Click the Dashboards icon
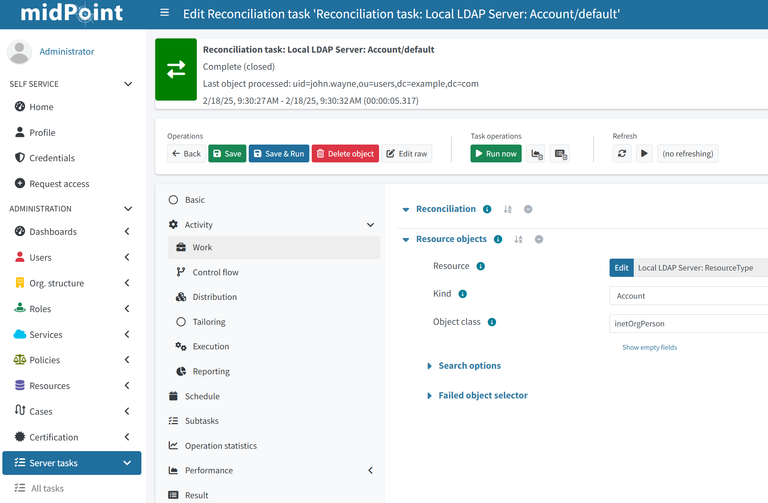The image size is (768, 503). point(20,231)
